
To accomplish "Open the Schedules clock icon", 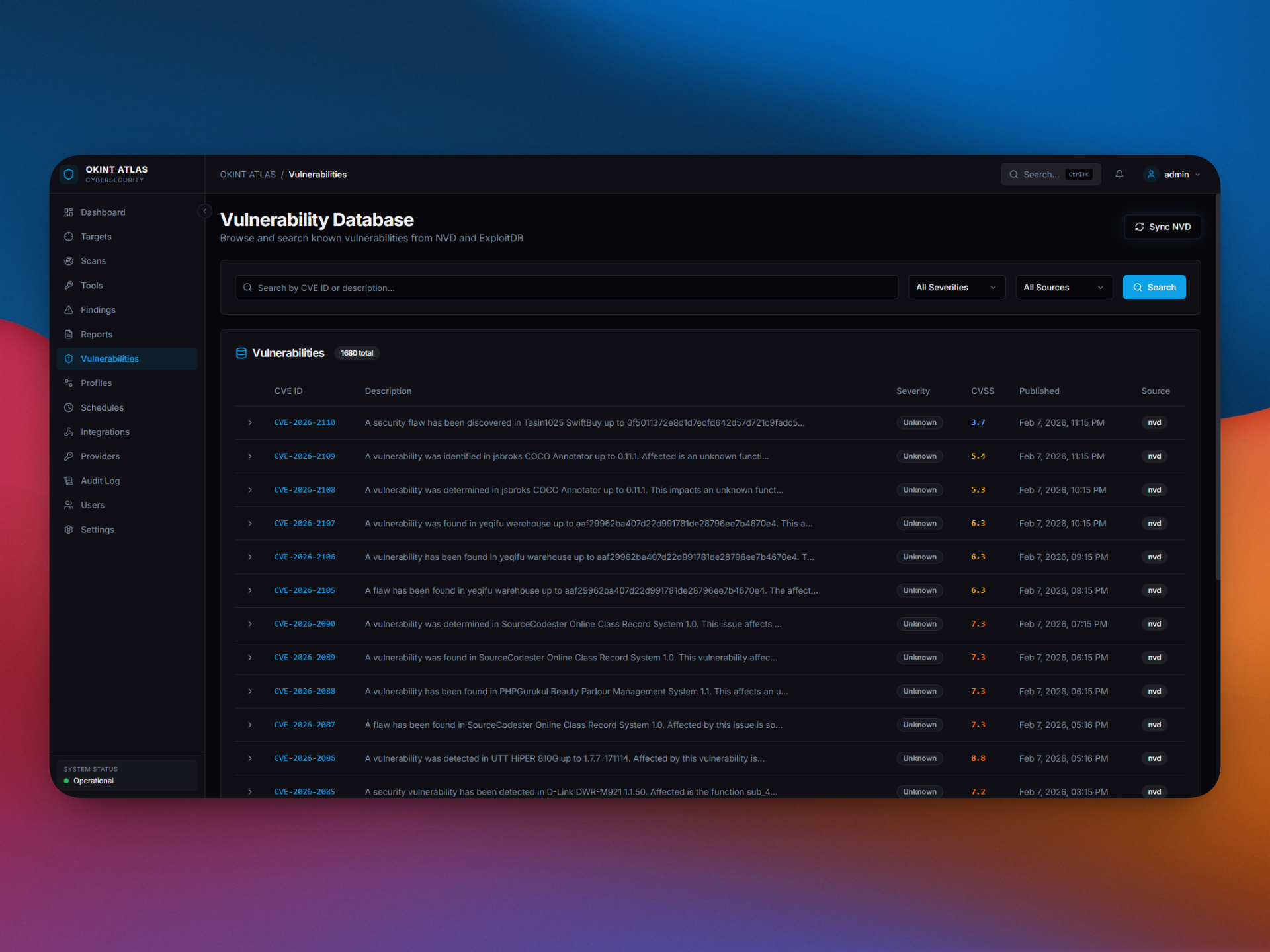I will coord(69,407).
